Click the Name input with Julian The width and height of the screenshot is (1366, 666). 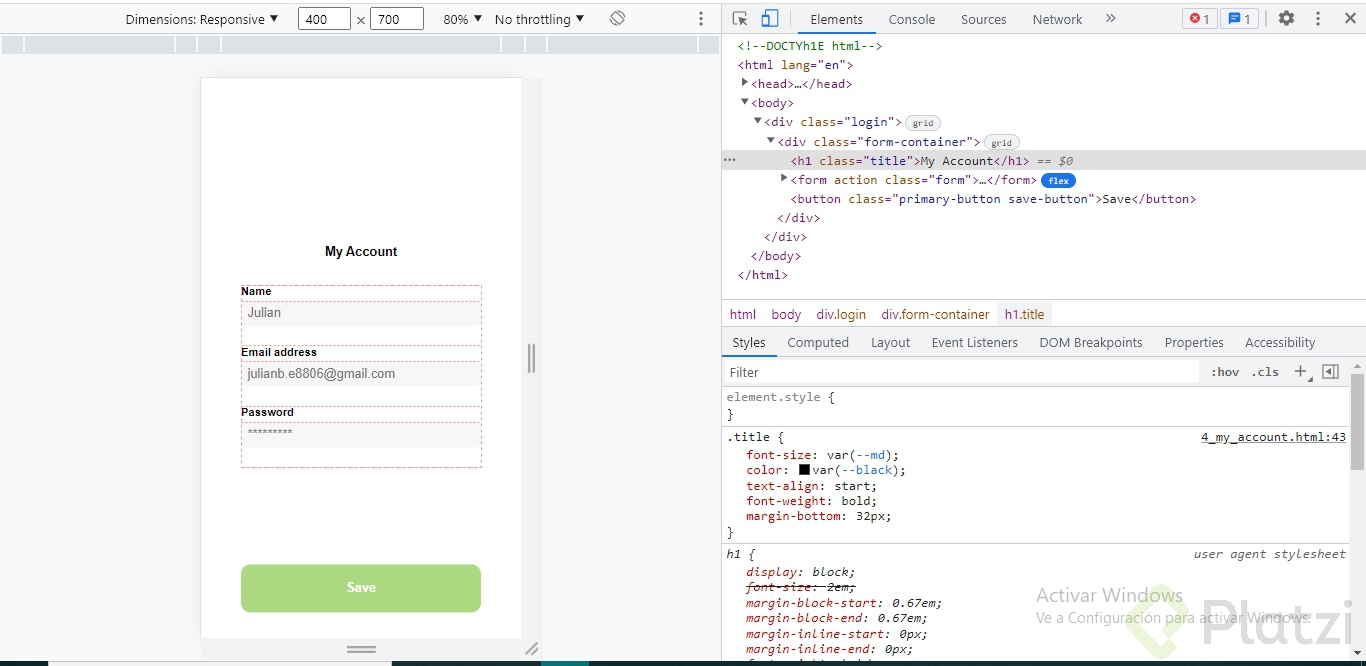(x=361, y=313)
